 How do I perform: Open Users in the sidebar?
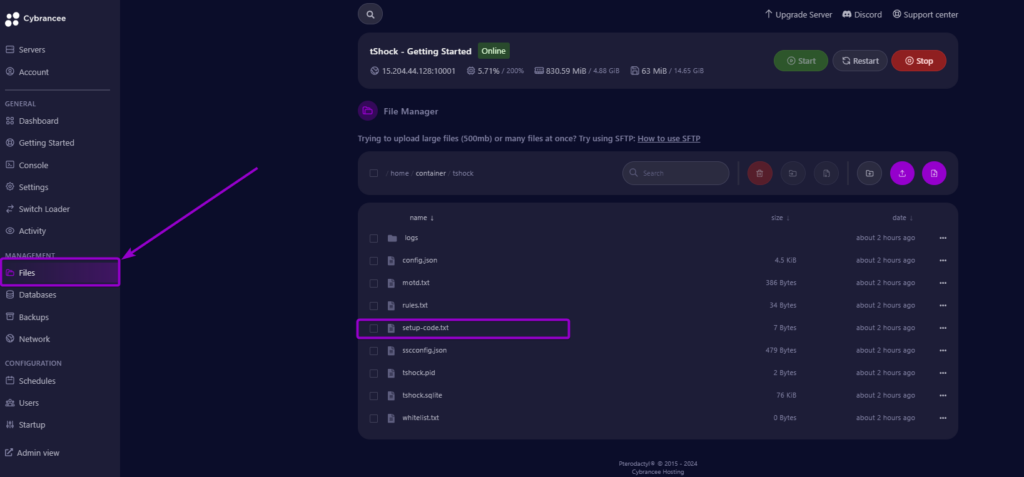pyautogui.click(x=22, y=403)
